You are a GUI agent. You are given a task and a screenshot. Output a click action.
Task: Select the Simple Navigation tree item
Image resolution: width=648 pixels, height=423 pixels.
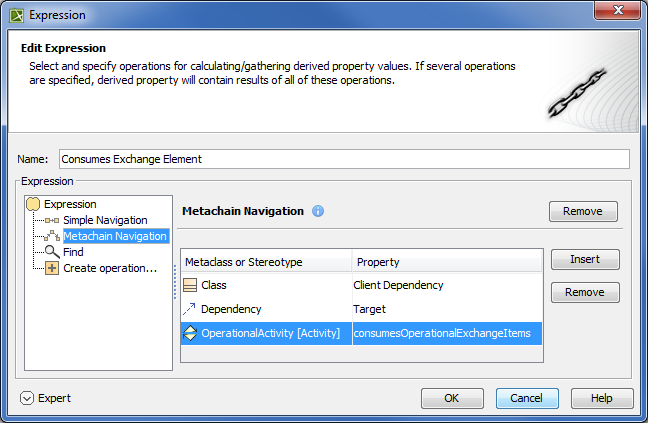105,220
